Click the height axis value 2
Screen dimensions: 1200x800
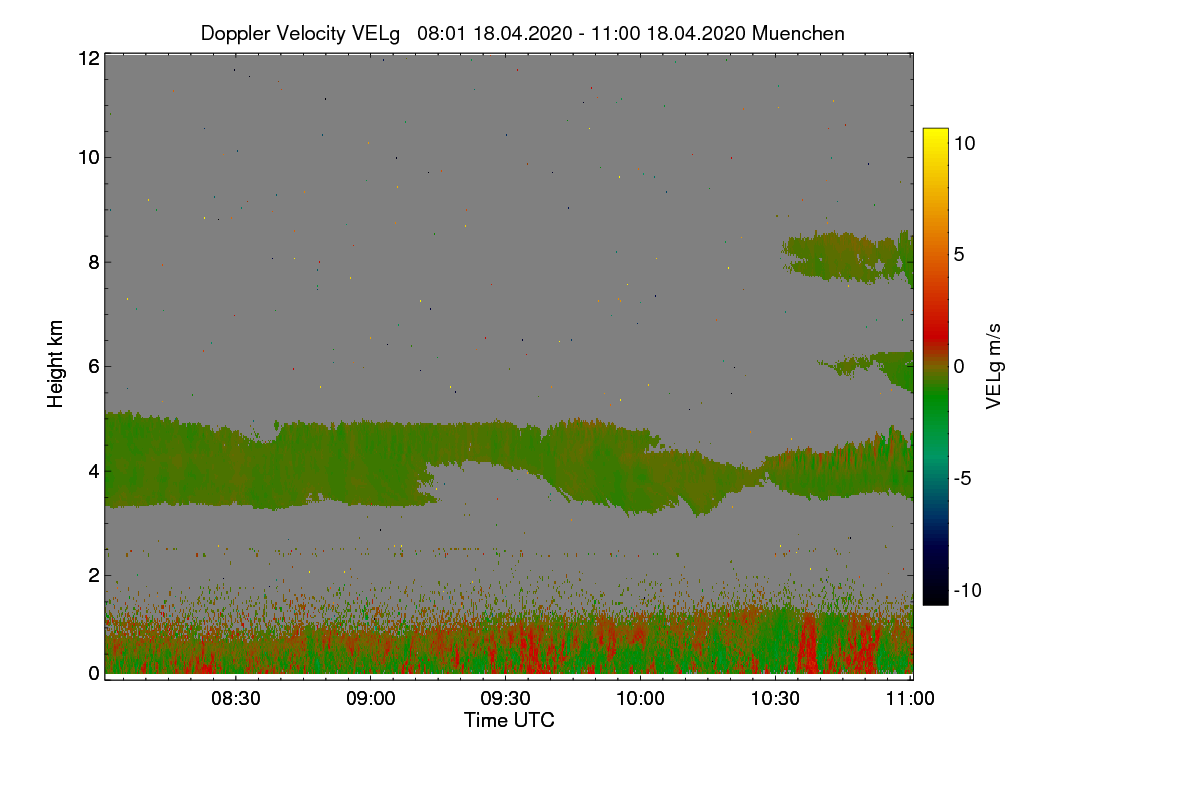pos(93,574)
